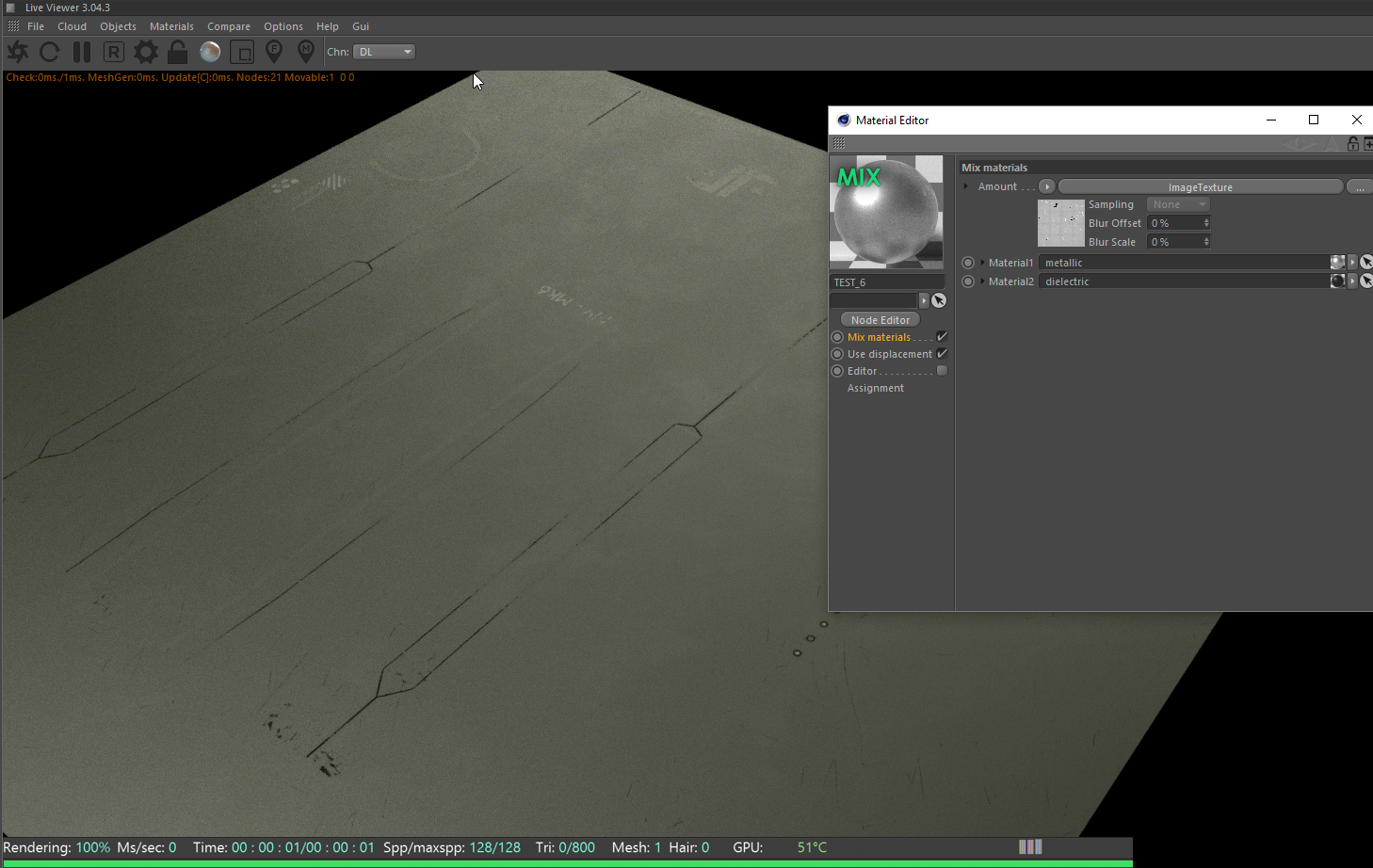The image size is (1373, 868).
Task: Open the Materials menu
Action: coord(171,26)
